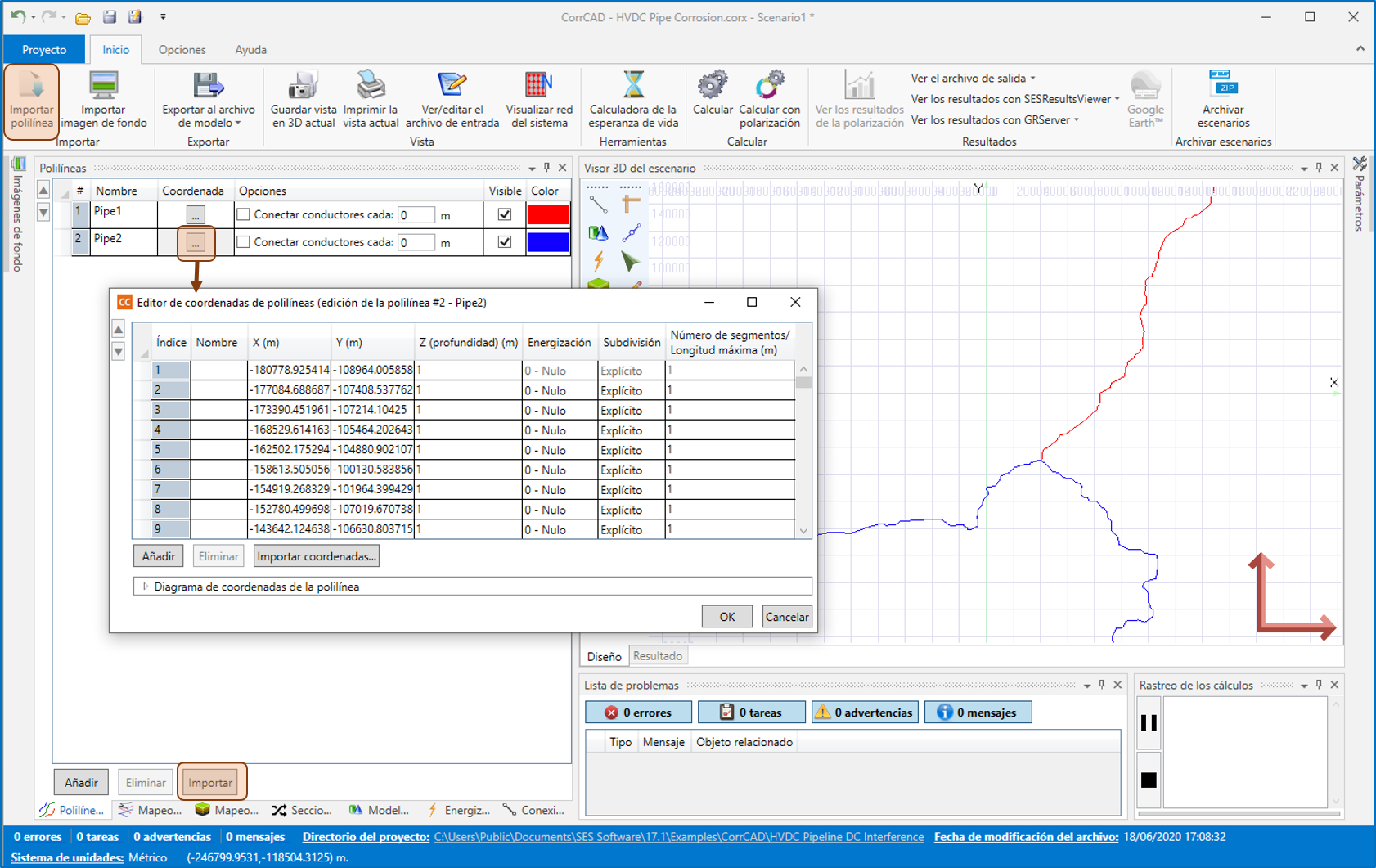Click move-row-up arrow in Polilíneas panel
The width and height of the screenshot is (1376, 868).
tap(44, 191)
